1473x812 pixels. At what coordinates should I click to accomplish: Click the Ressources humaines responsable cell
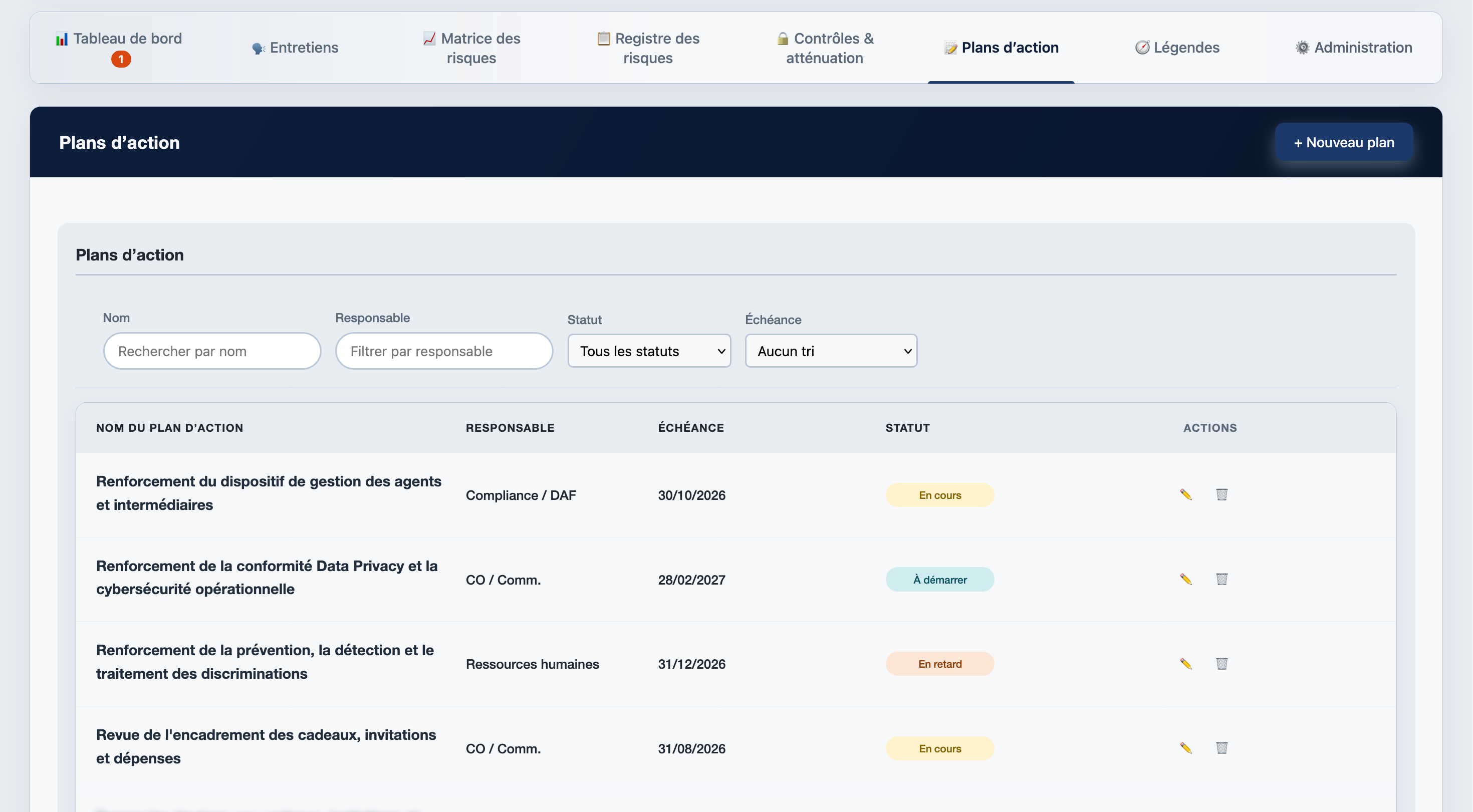tap(533, 664)
